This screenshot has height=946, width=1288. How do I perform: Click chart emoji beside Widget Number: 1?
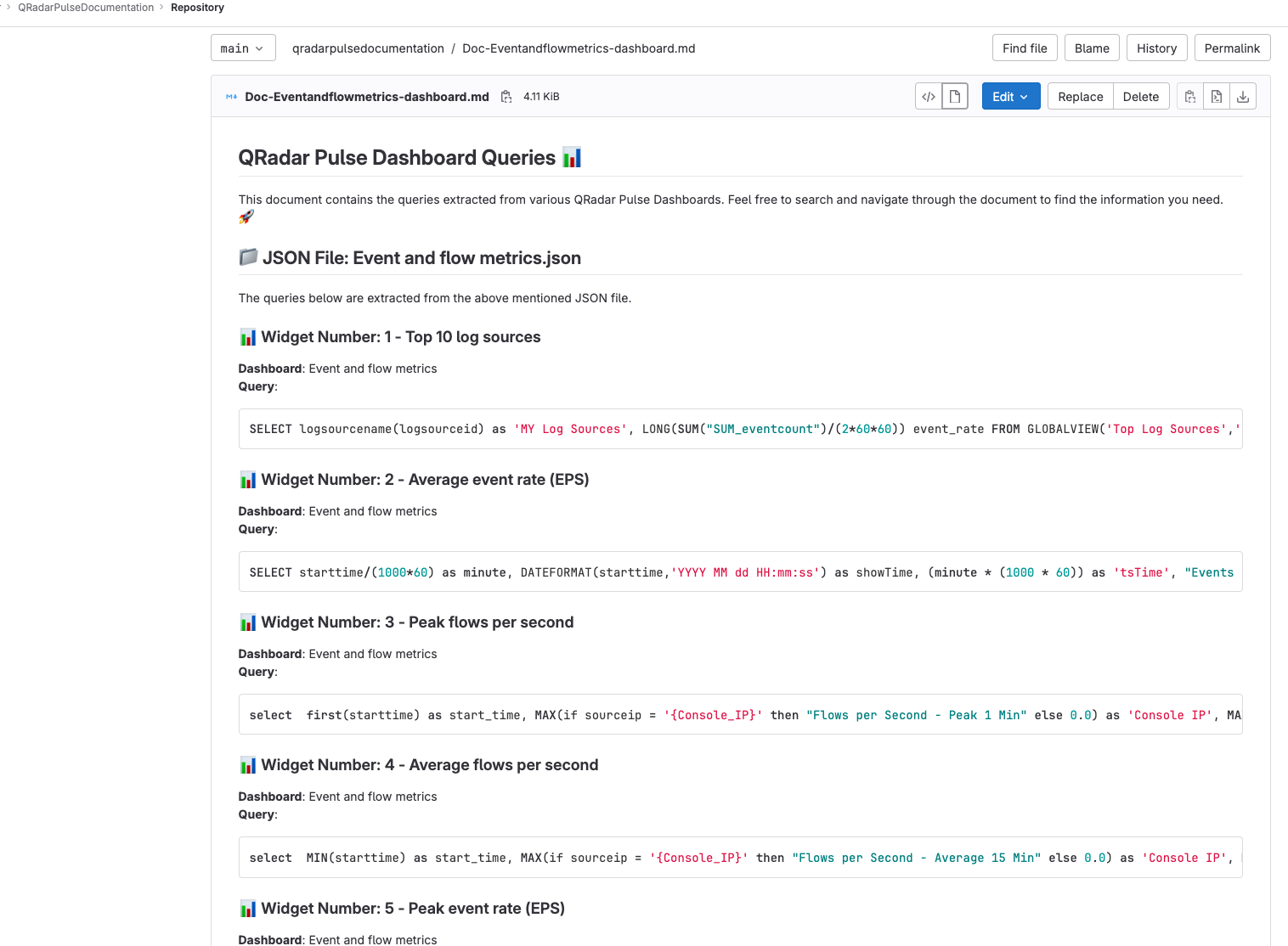point(248,337)
